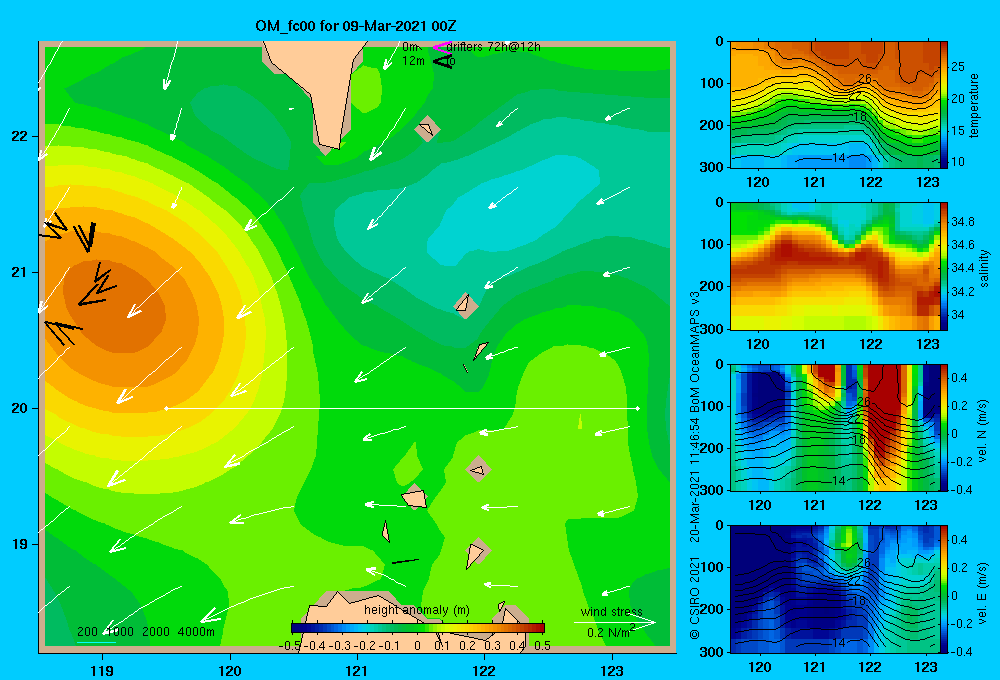1000x680 pixels.
Task: Click the main map latitude label 19
Action: (20, 544)
